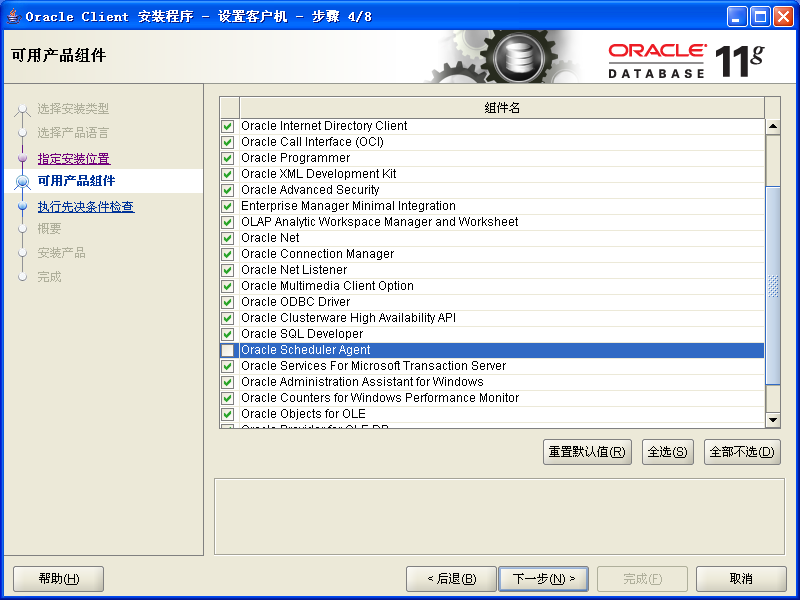Screen dimensions: 800x600
Task: Check the Oracle Scheduler Agent checkbox
Action: click(x=228, y=350)
